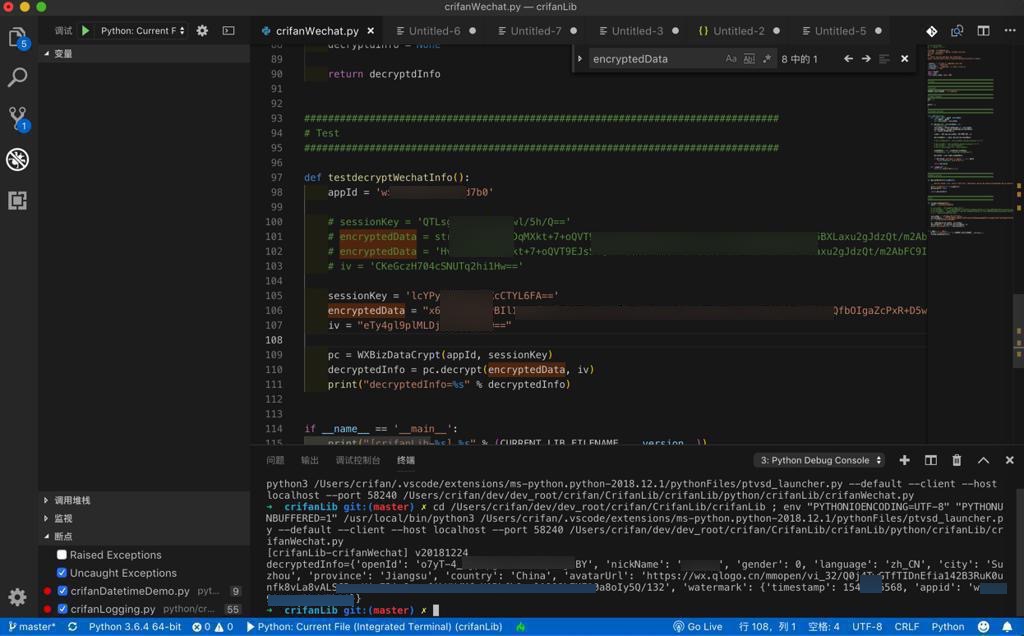
Task: Uncheck the Uncaught Exceptions breakpoint
Action: click(62, 573)
